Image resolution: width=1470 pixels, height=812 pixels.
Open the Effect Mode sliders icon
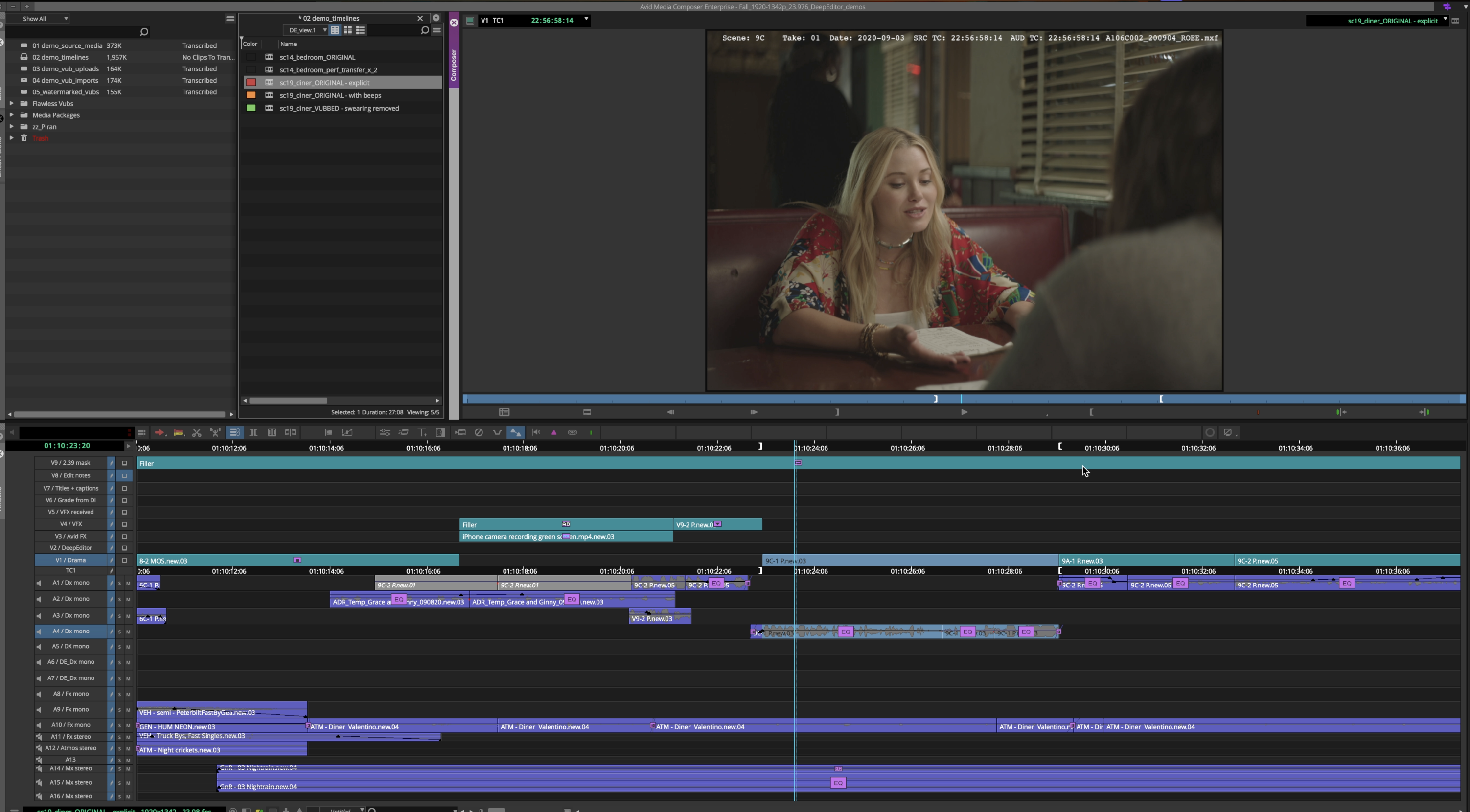pyautogui.click(x=385, y=432)
